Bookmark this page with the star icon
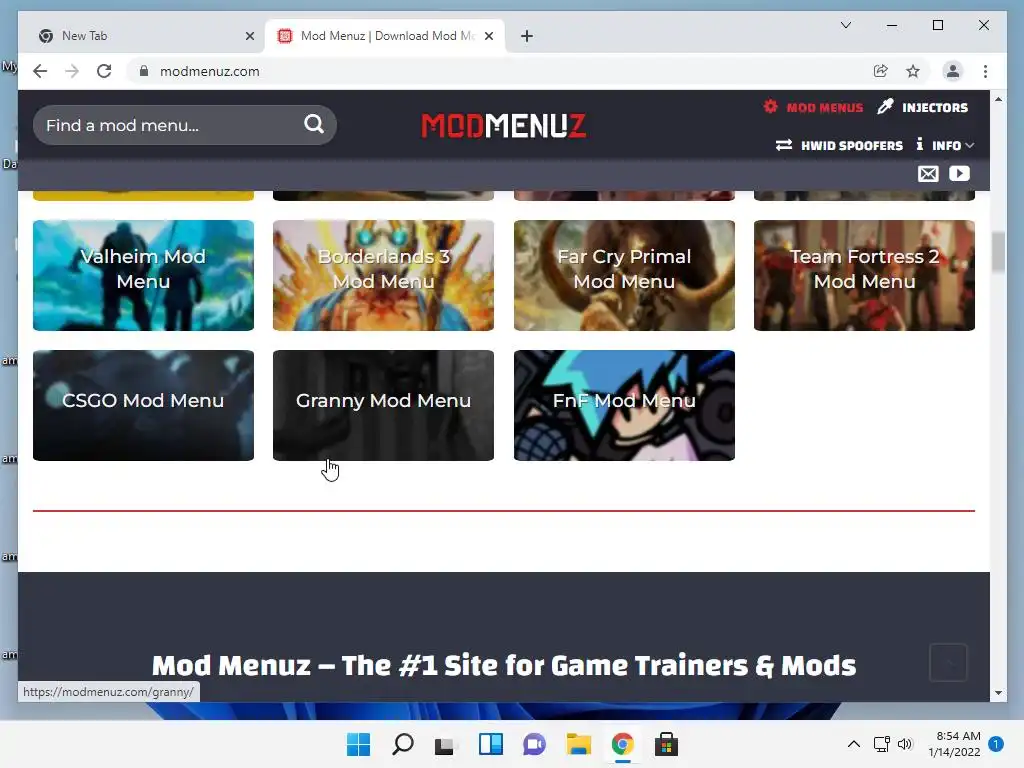1024x768 pixels. coord(913,71)
